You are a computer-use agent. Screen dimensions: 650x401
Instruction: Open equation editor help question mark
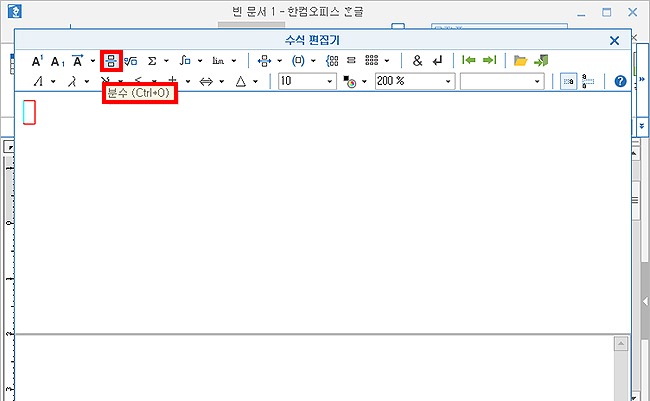pyautogui.click(x=620, y=81)
